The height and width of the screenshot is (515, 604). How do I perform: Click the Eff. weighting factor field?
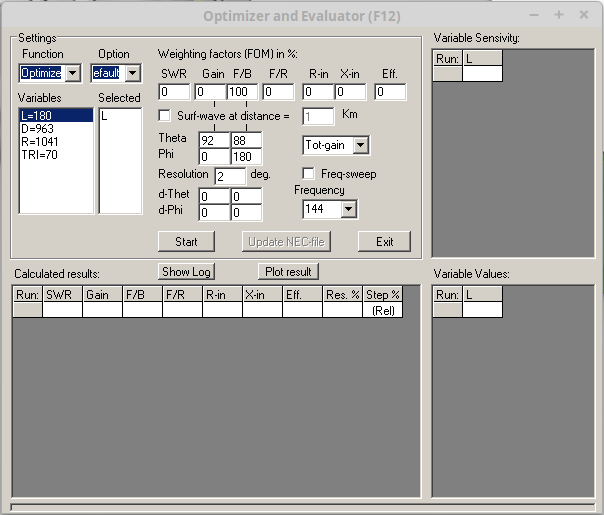391,92
